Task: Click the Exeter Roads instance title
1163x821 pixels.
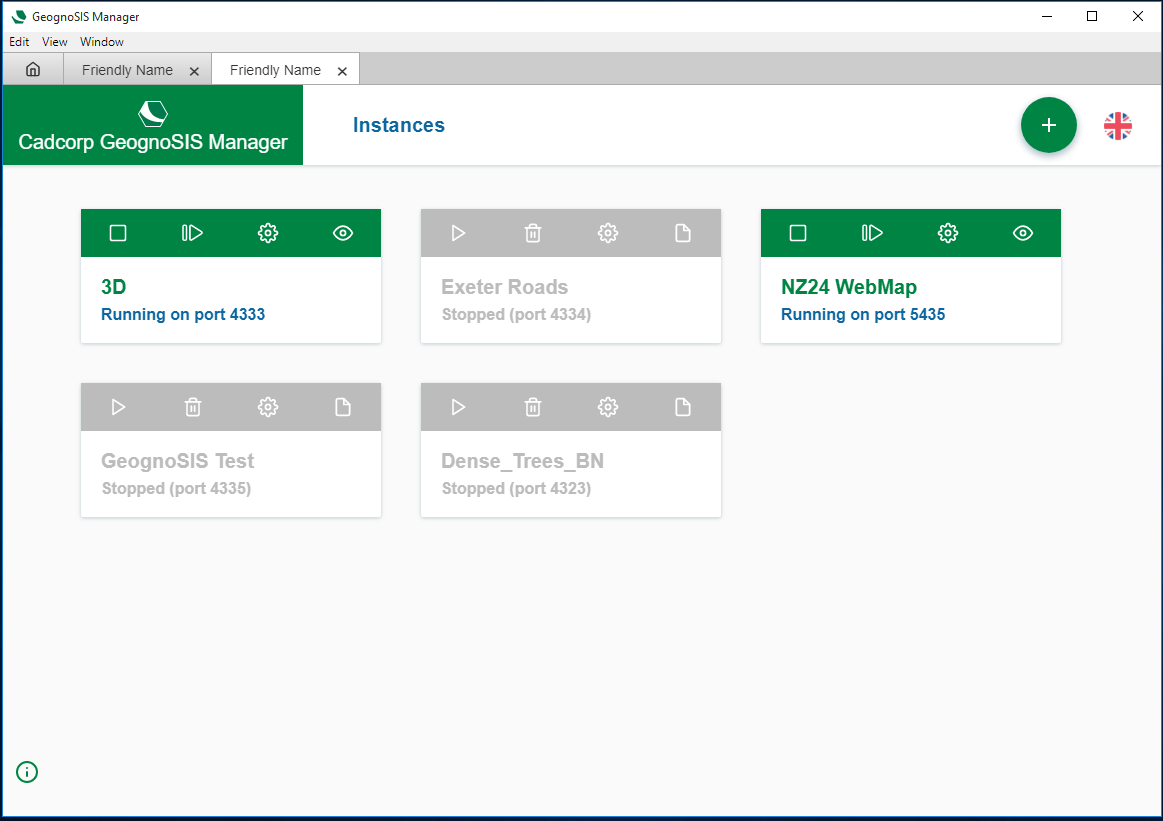Action: coord(504,287)
